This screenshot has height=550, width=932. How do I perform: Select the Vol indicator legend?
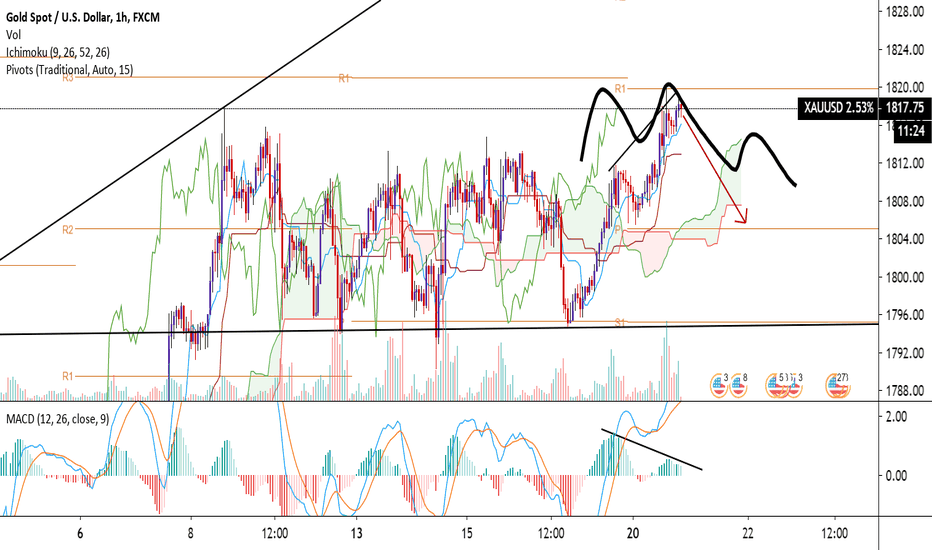pyautogui.click(x=13, y=35)
